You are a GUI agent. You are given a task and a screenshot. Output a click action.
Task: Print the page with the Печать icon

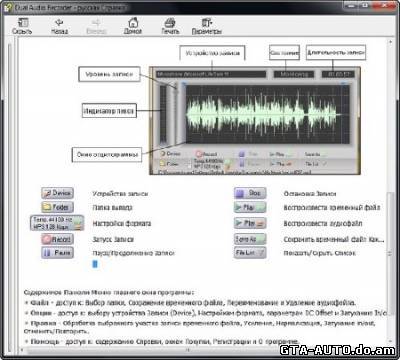click(170, 26)
